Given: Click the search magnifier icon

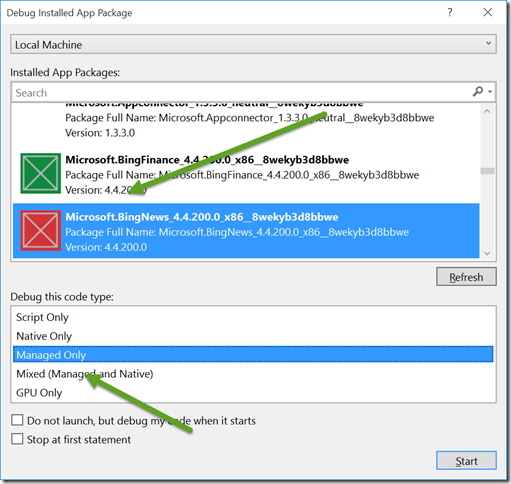Looking at the screenshot, I should coord(478,91).
